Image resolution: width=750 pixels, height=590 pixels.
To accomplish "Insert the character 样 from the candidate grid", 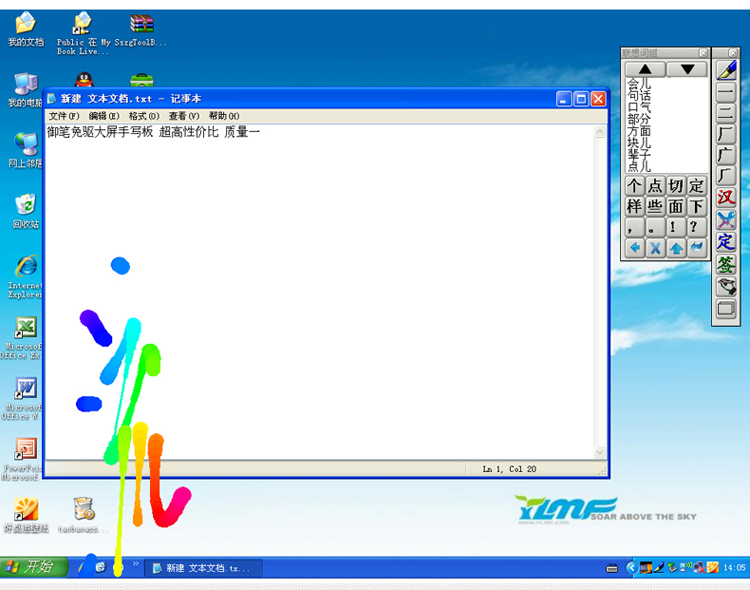I will pyautogui.click(x=635, y=206).
